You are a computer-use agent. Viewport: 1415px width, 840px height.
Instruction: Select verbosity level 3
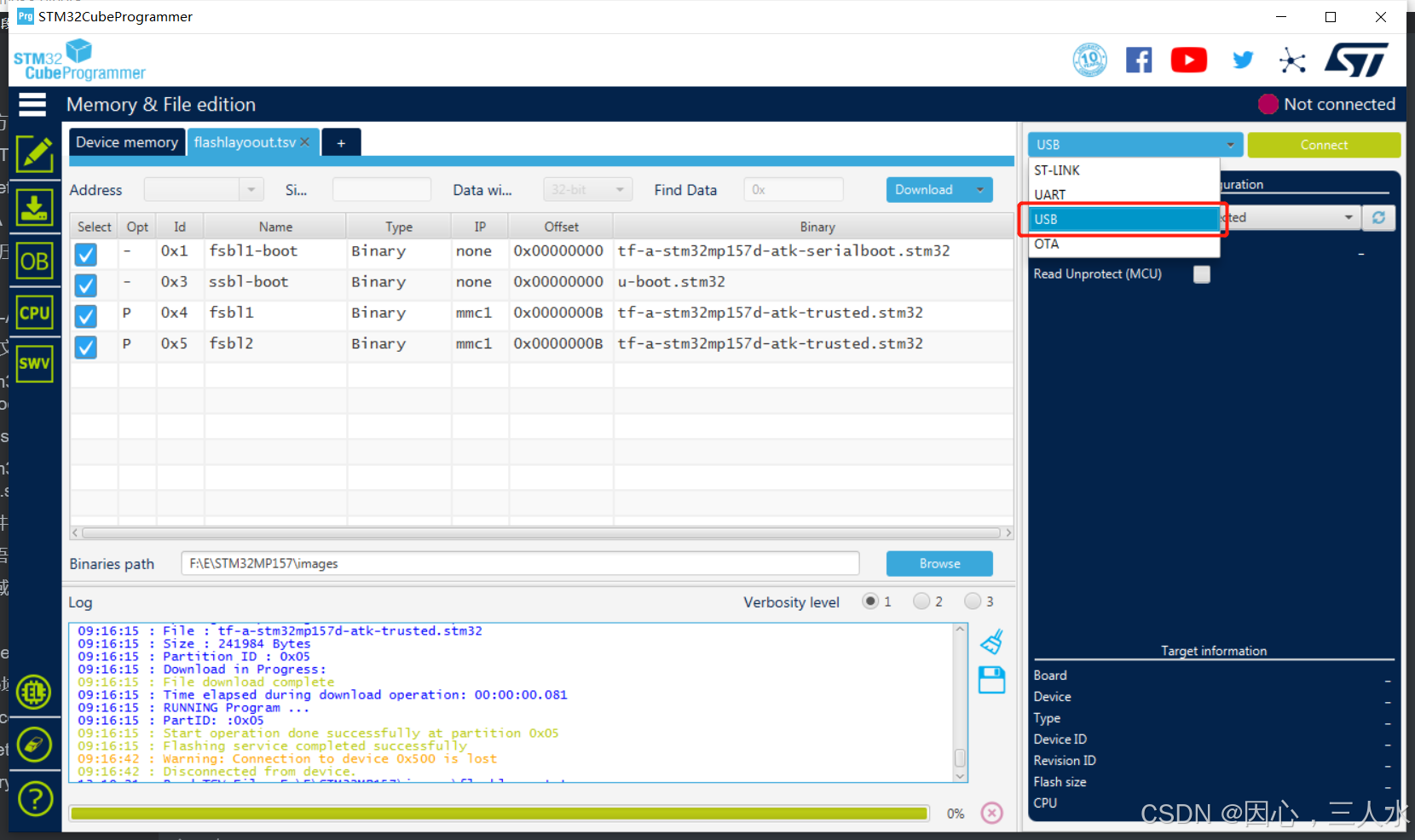click(x=973, y=601)
